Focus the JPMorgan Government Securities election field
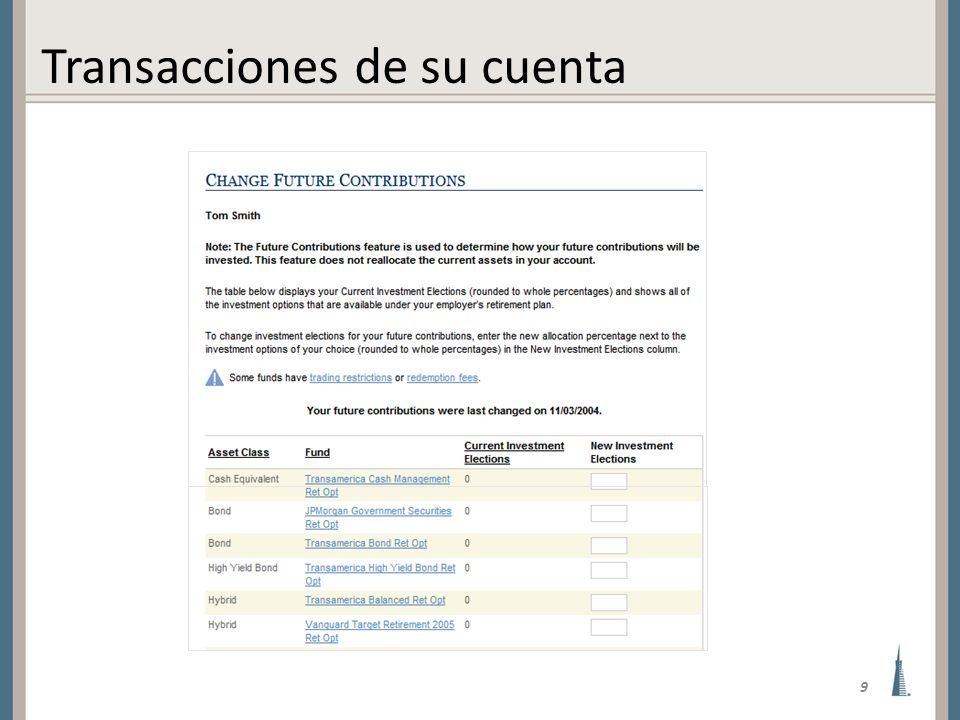 coord(609,513)
